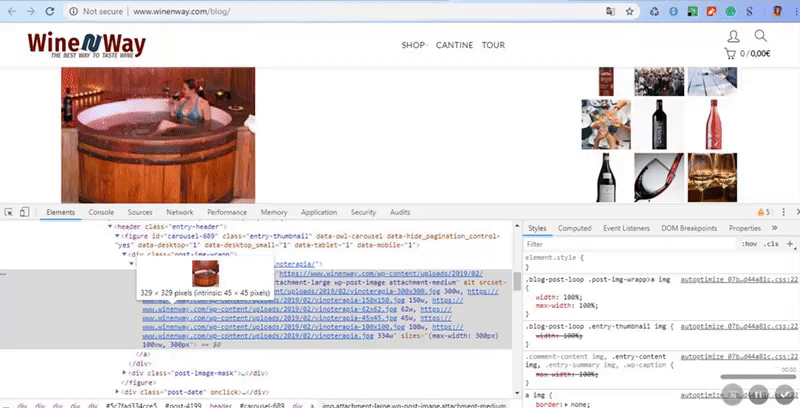800x408 pixels.
Task: Open the vinoterapia-62x62.jpg srcset link
Action: [269, 309]
